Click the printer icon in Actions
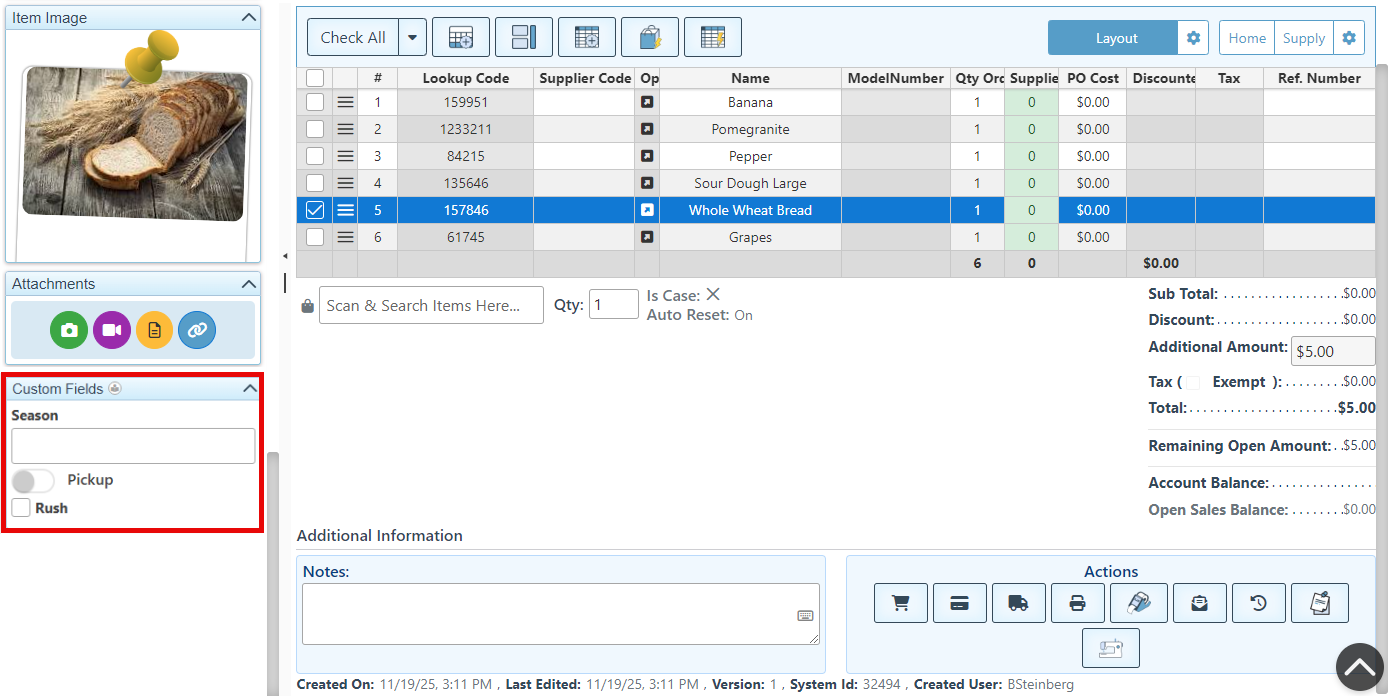 (1077, 603)
